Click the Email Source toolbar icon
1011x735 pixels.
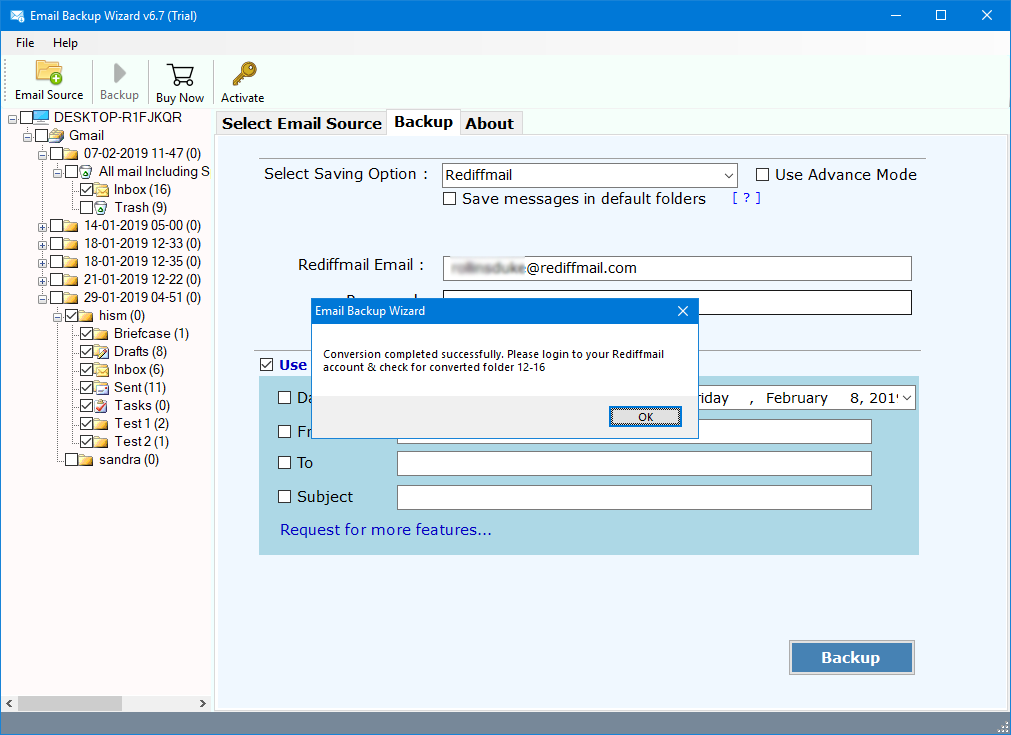click(x=49, y=72)
